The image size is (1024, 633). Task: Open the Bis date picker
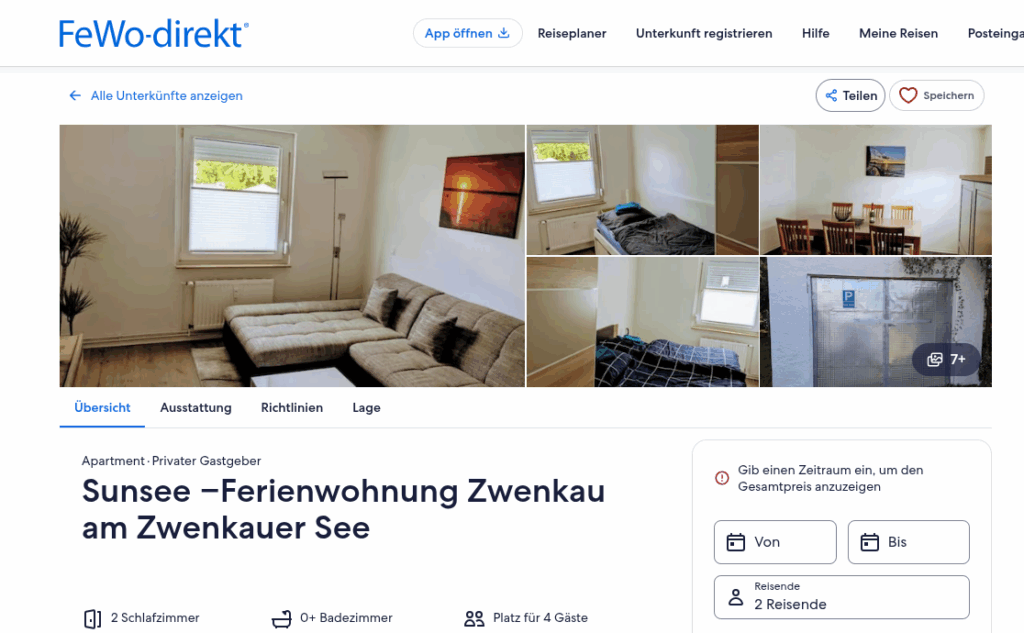coord(908,542)
